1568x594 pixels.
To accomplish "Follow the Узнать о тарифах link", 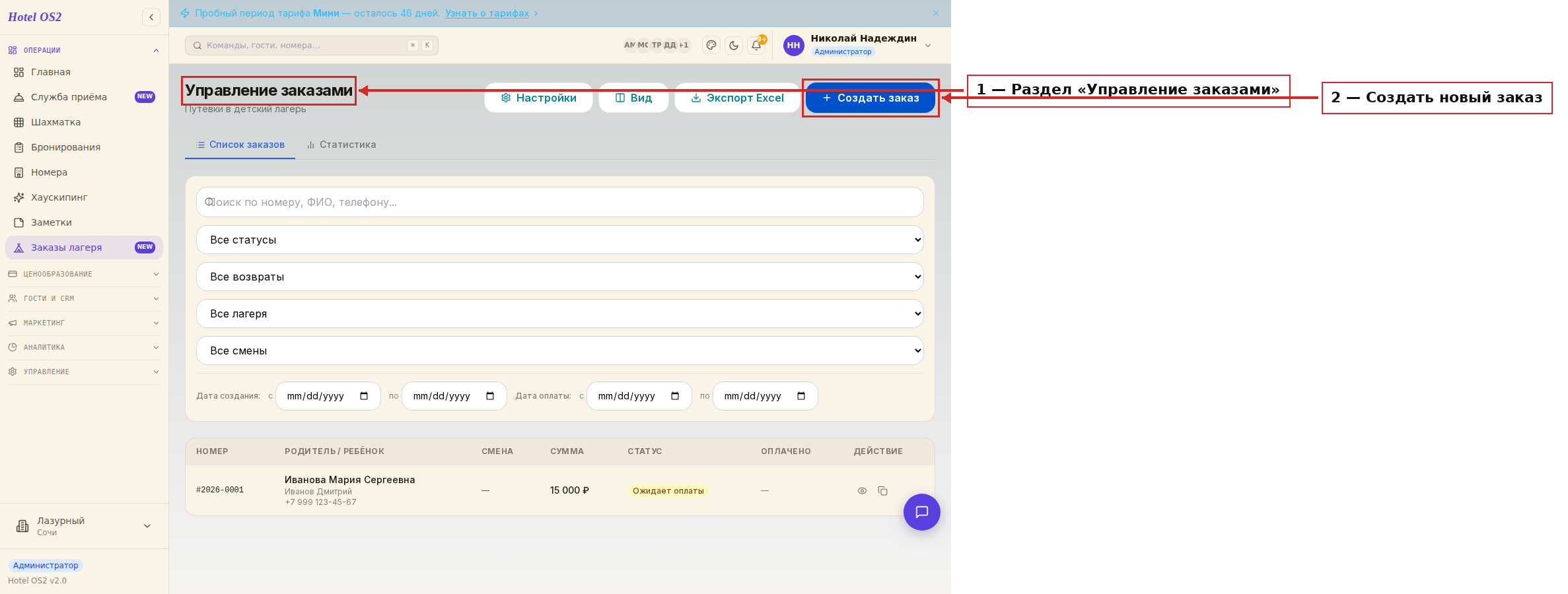I will (487, 13).
